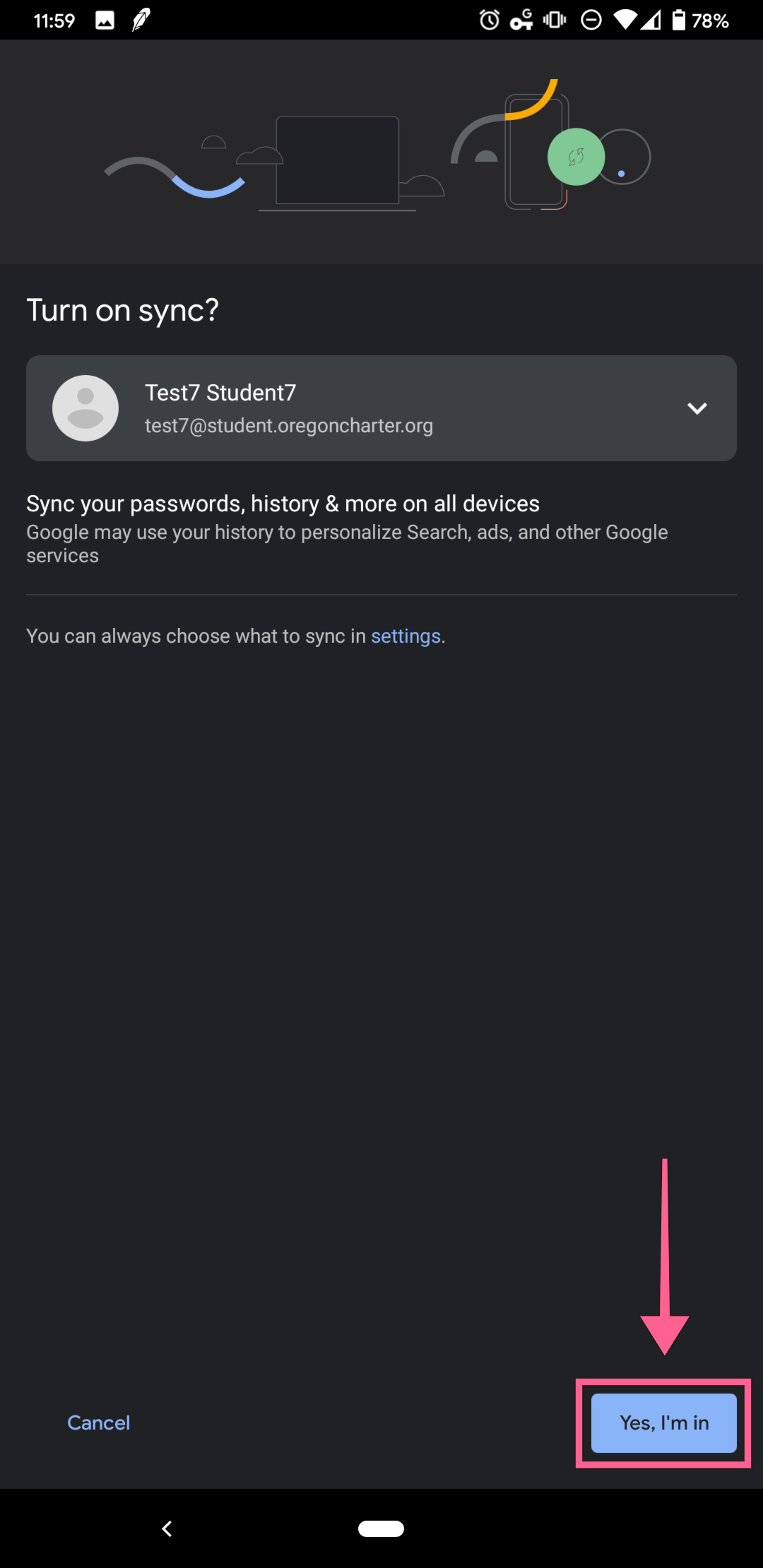This screenshot has width=763, height=1568.
Task: Tap the cellular signal icon
Action: coord(651,20)
